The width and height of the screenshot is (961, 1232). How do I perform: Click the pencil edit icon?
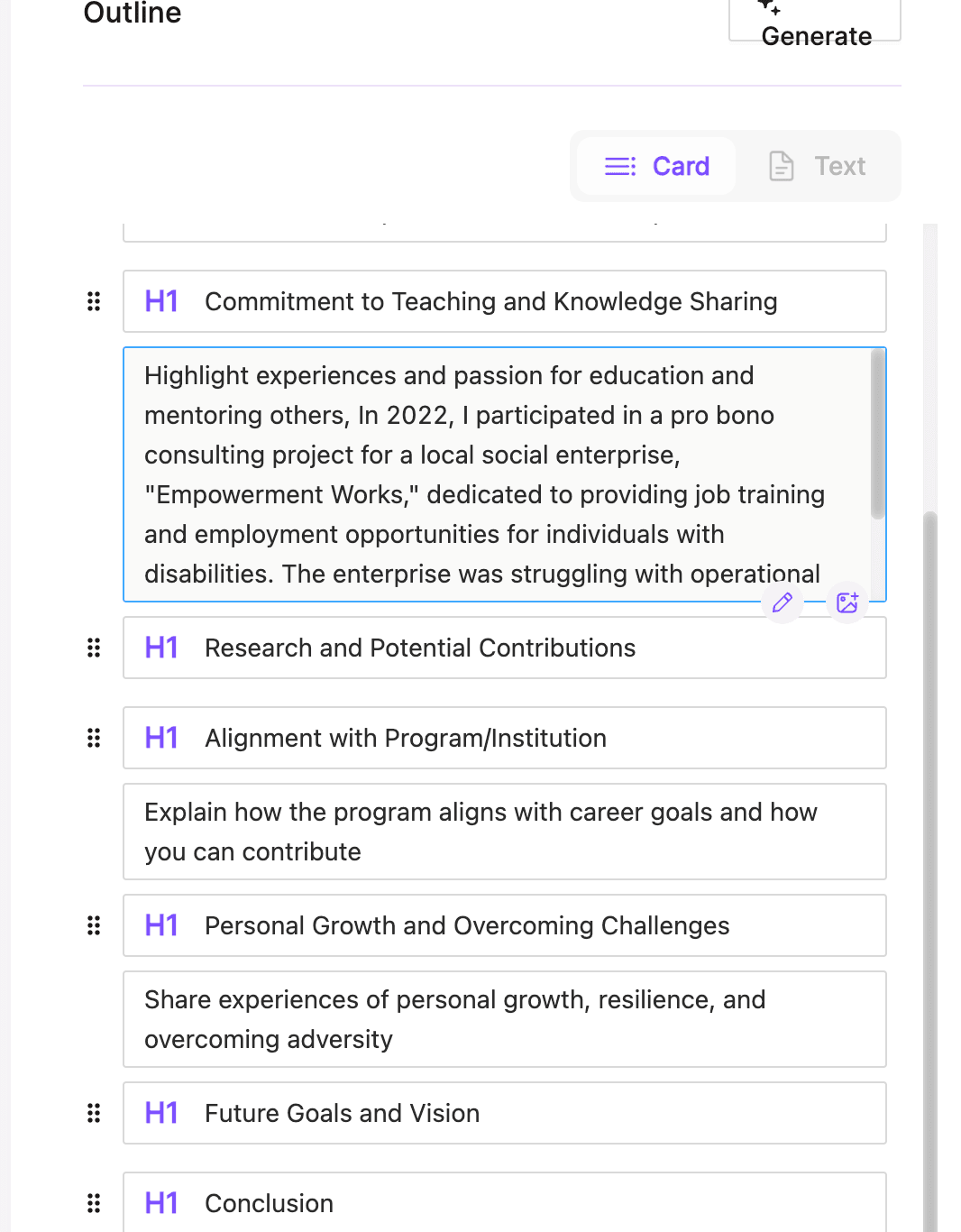click(x=783, y=602)
